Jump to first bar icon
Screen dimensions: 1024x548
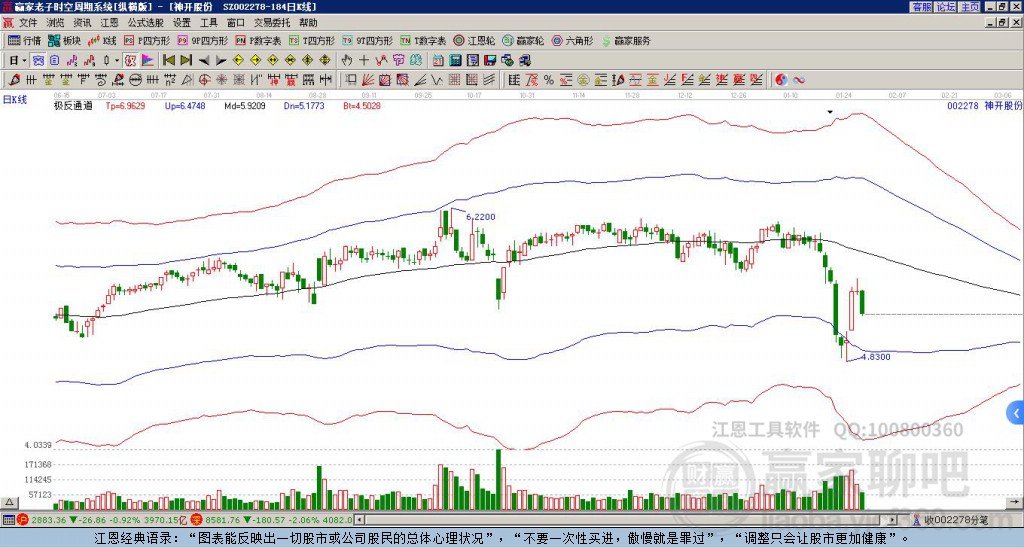pyautogui.click(x=168, y=60)
